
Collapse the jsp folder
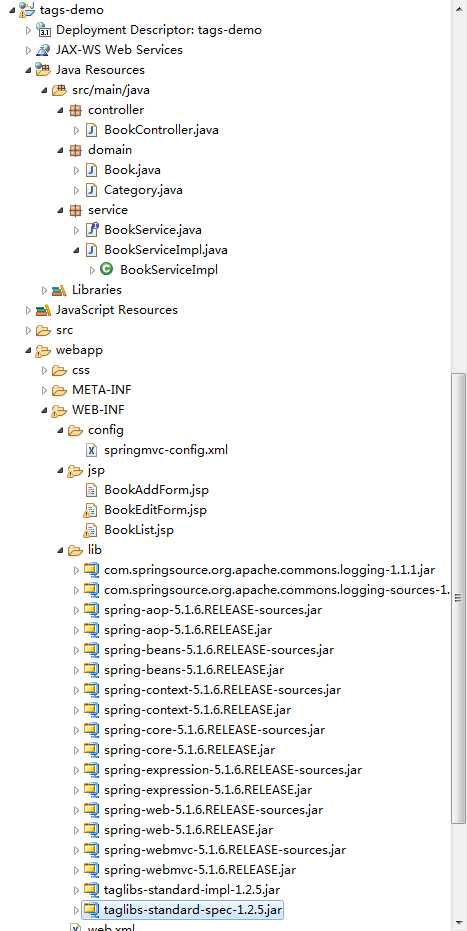(x=60, y=470)
